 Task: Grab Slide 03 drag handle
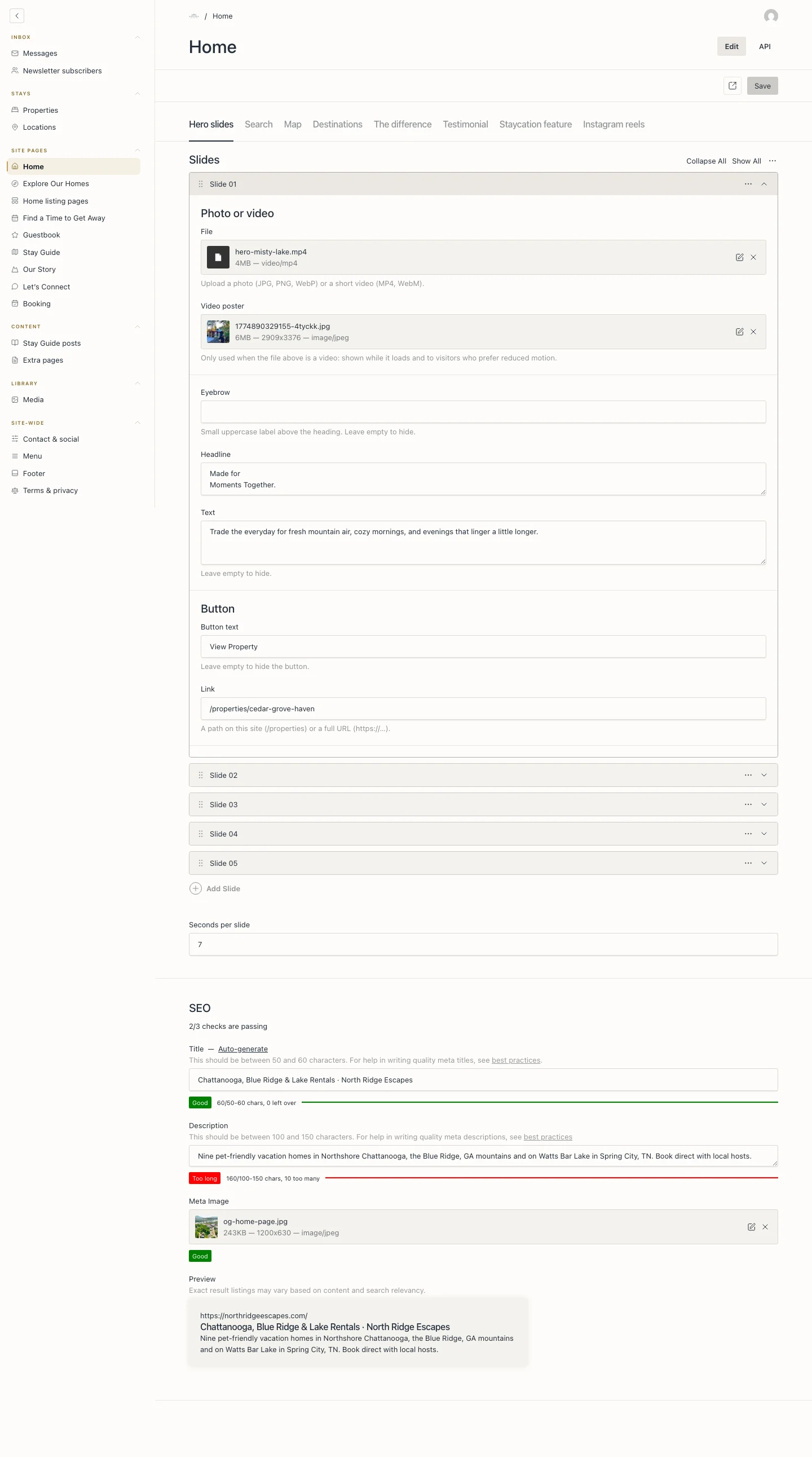201,804
